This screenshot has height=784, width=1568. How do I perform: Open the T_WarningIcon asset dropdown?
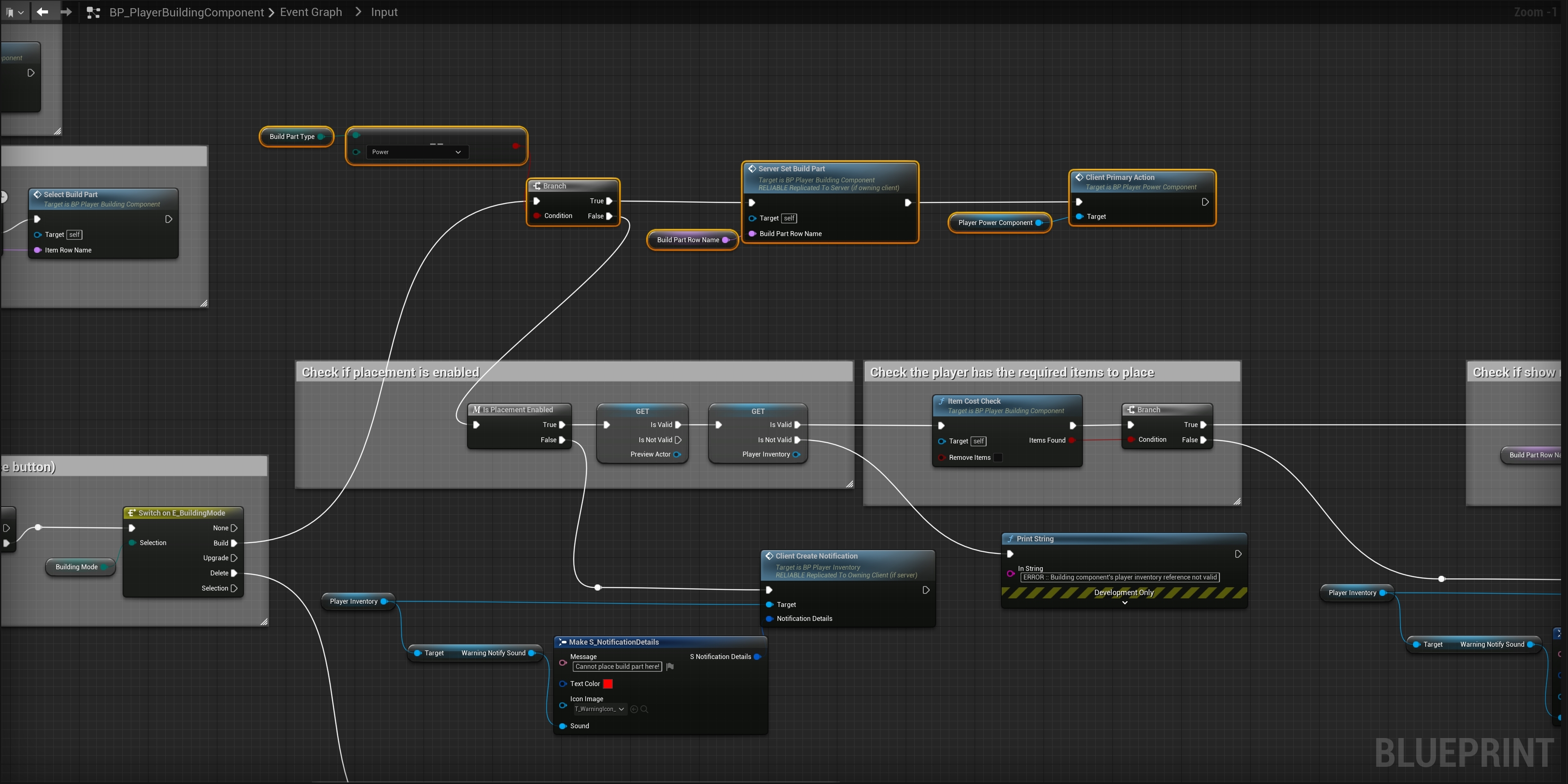[x=599, y=709]
